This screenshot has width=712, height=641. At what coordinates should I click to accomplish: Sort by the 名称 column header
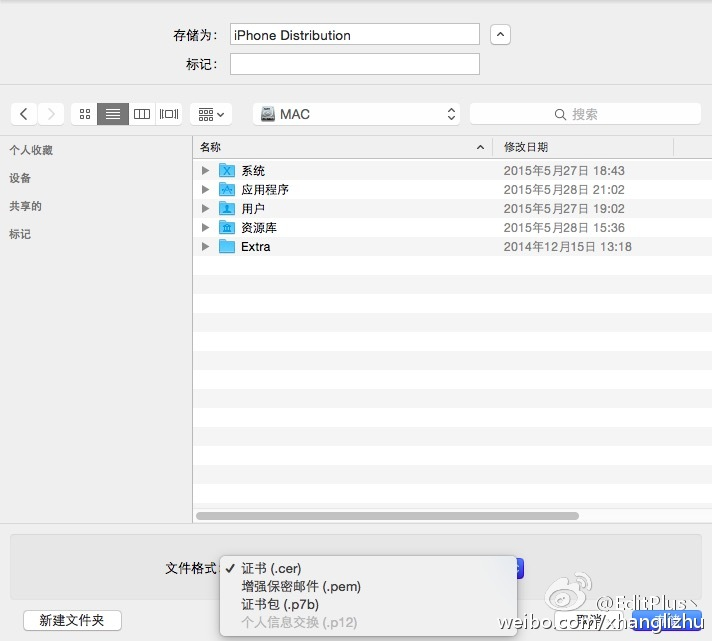(x=343, y=147)
